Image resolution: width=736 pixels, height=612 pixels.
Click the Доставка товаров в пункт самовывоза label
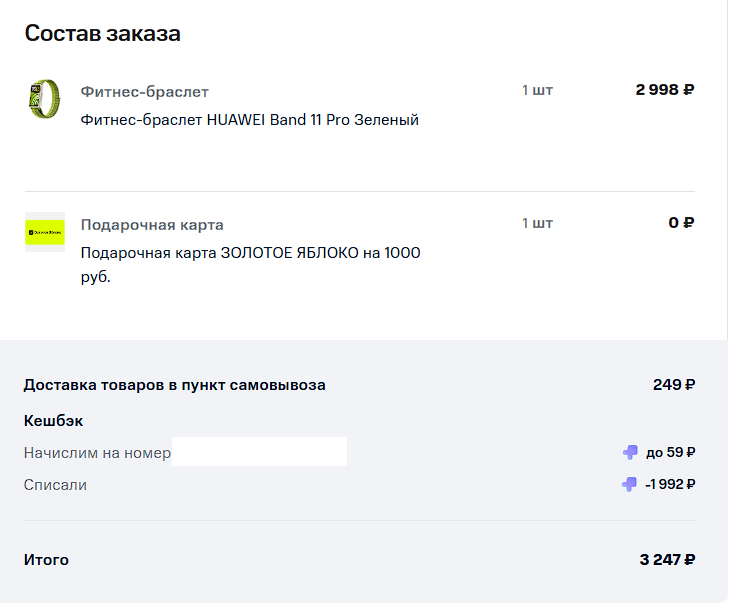[x=175, y=385]
